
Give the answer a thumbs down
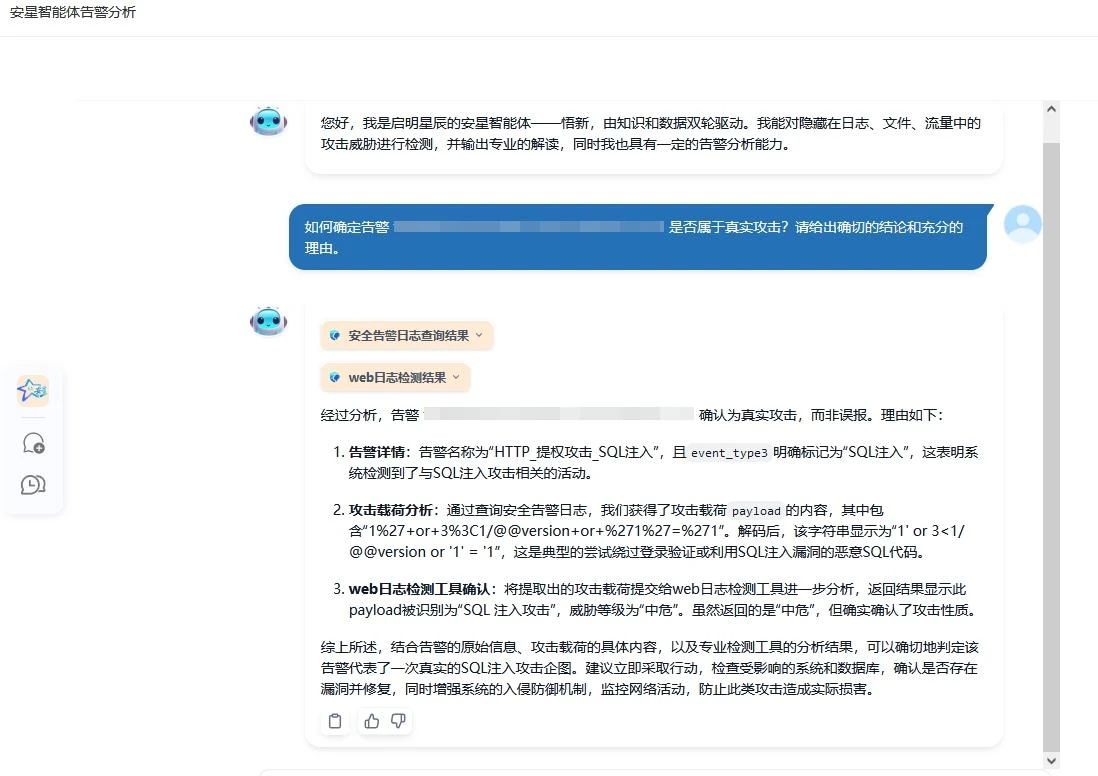(398, 721)
